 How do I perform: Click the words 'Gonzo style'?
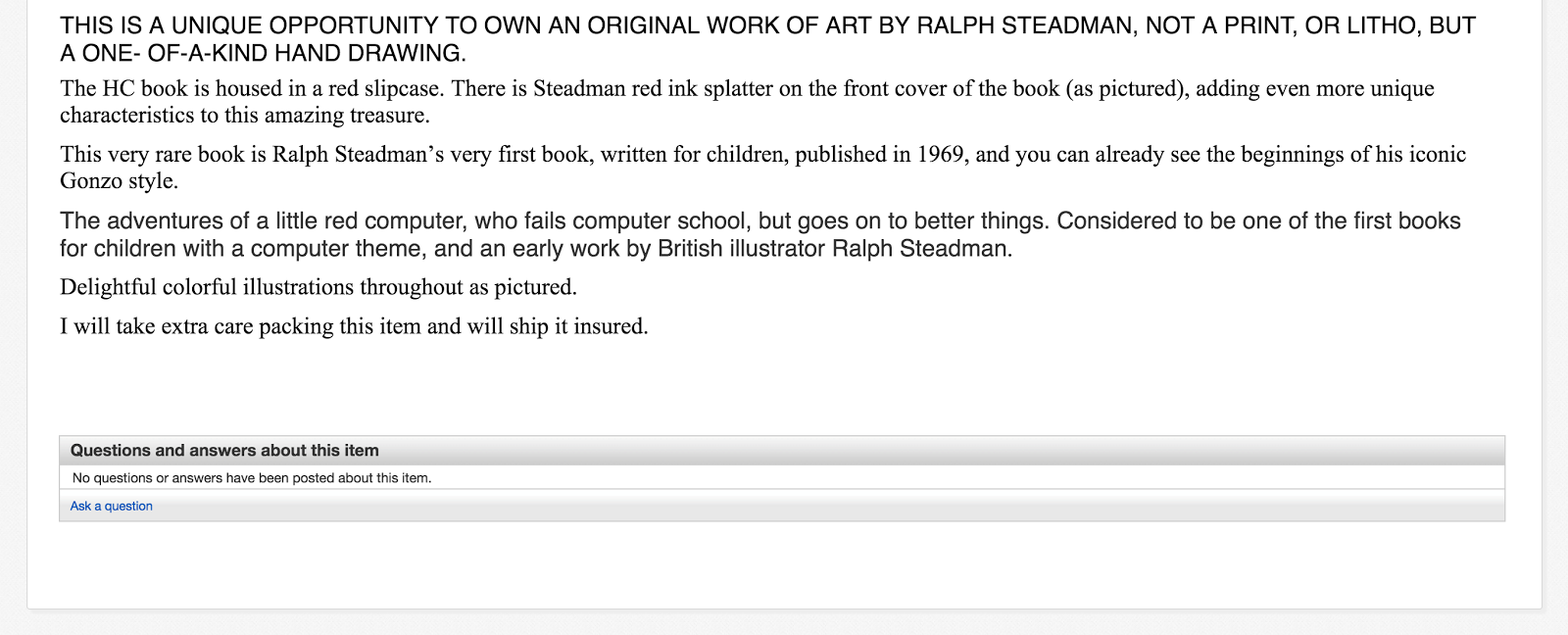click(119, 181)
